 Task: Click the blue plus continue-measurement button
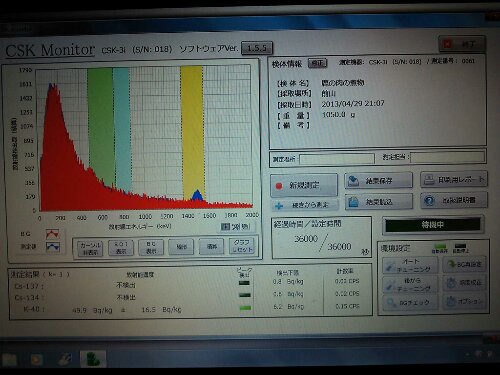click(304, 205)
